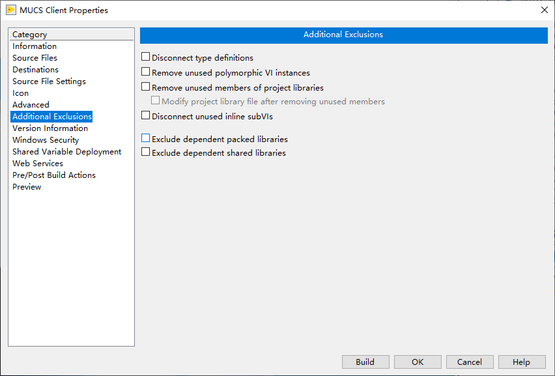Check Remove unused polymorphic VI instances
The image size is (555, 376).
point(145,72)
